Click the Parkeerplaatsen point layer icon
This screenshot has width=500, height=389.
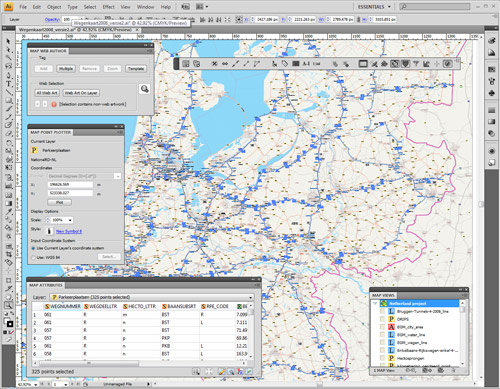click(x=34, y=150)
